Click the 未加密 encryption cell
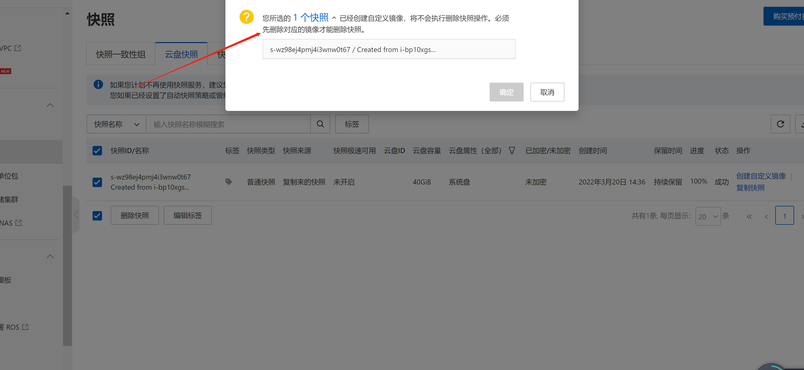Image resolution: width=804 pixels, height=370 pixels. pos(536,182)
